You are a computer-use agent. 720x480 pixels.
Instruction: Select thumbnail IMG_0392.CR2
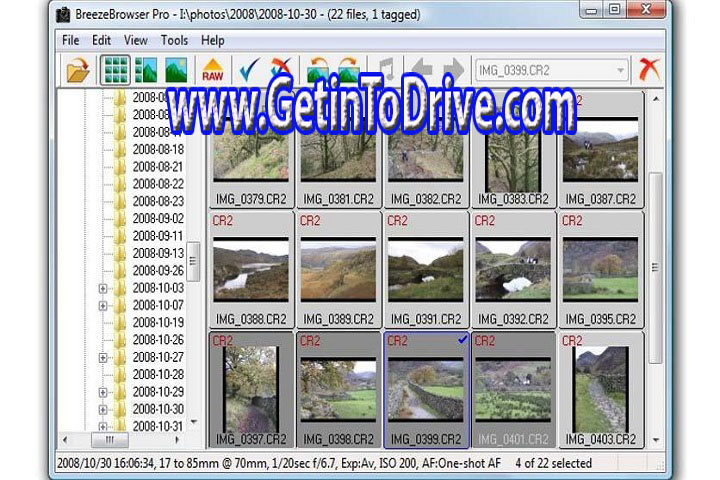tap(513, 270)
